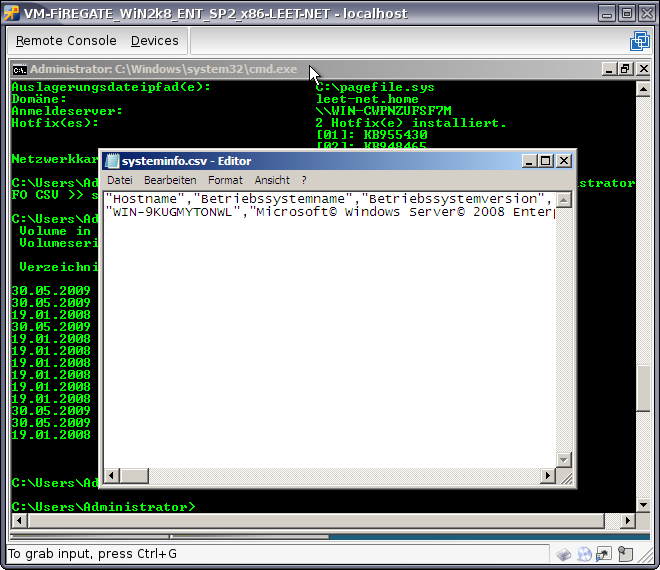This screenshot has height=570, width=660.
Task: Click the rightmost device icon in the status bar
Action: 623,553
